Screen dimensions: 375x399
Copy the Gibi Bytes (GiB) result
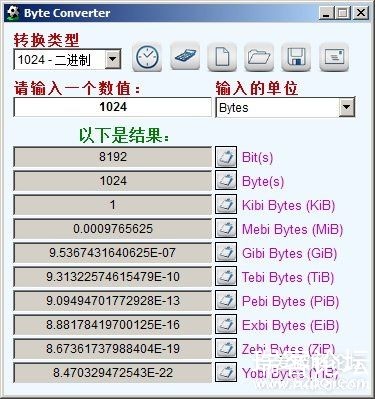pyautogui.click(x=226, y=253)
